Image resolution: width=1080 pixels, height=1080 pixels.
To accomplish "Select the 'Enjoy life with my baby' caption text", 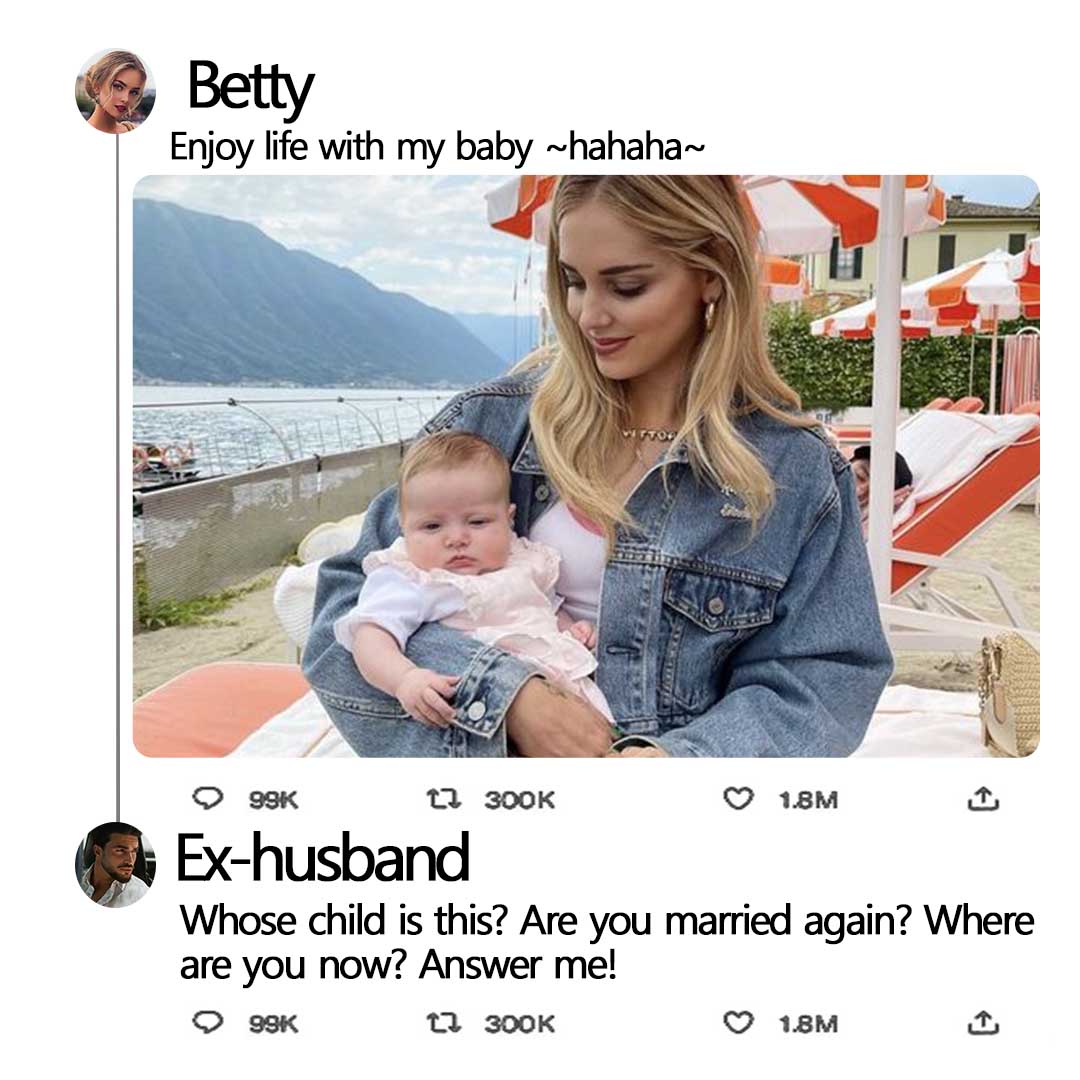I will [351, 147].
